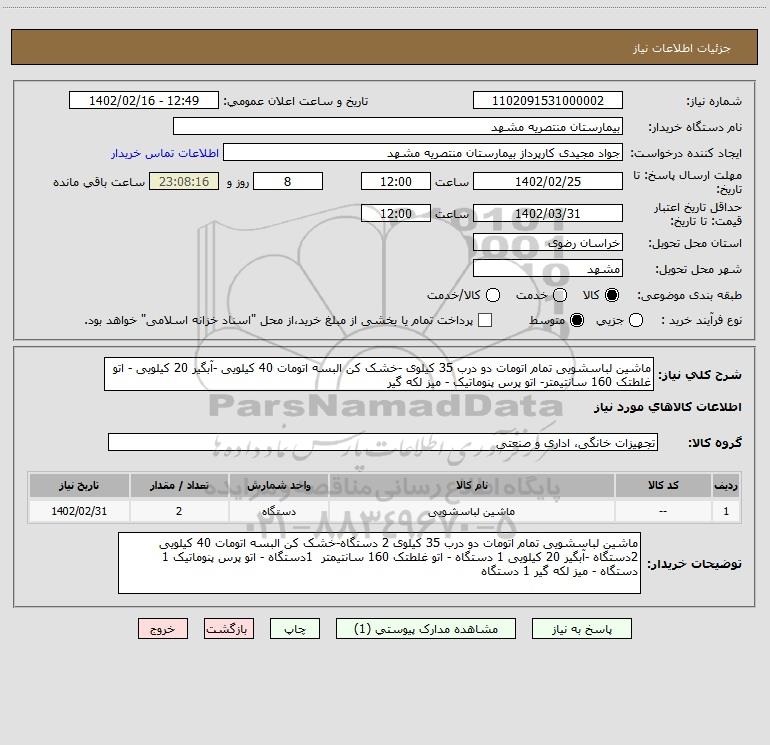Click the buyer organization name field

(x=398, y=127)
